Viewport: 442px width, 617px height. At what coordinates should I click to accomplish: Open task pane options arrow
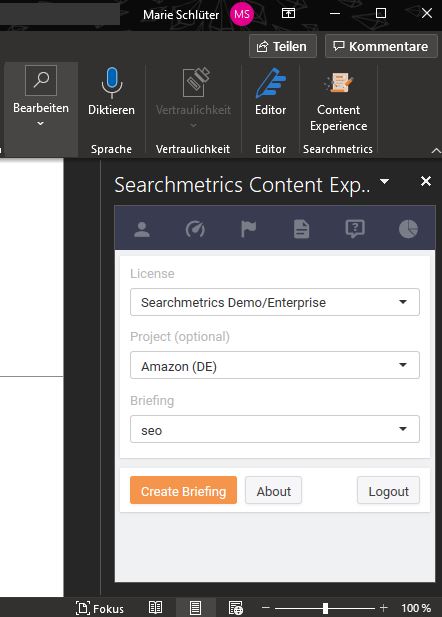point(385,181)
